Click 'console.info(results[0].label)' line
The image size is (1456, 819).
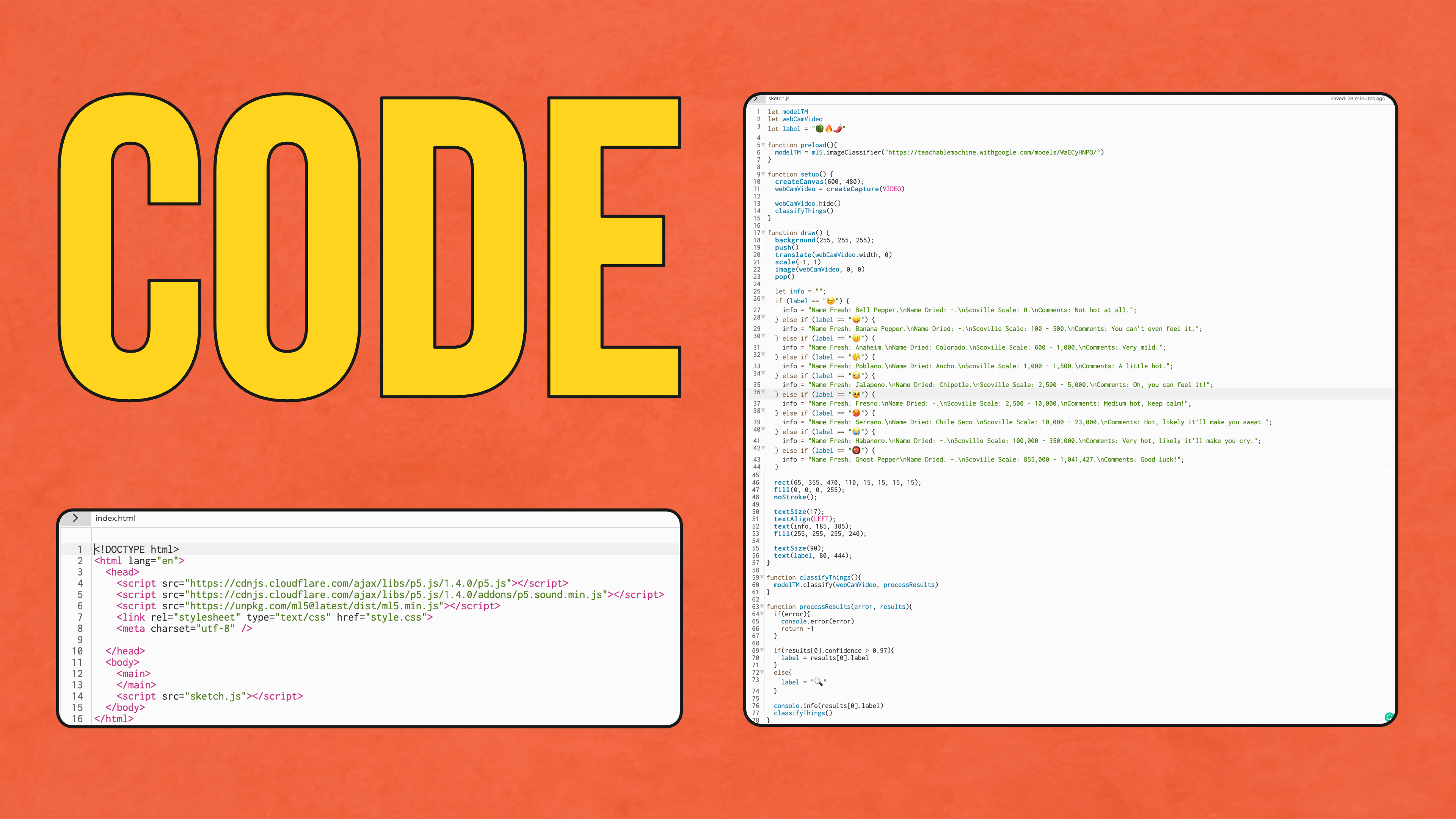(828, 706)
